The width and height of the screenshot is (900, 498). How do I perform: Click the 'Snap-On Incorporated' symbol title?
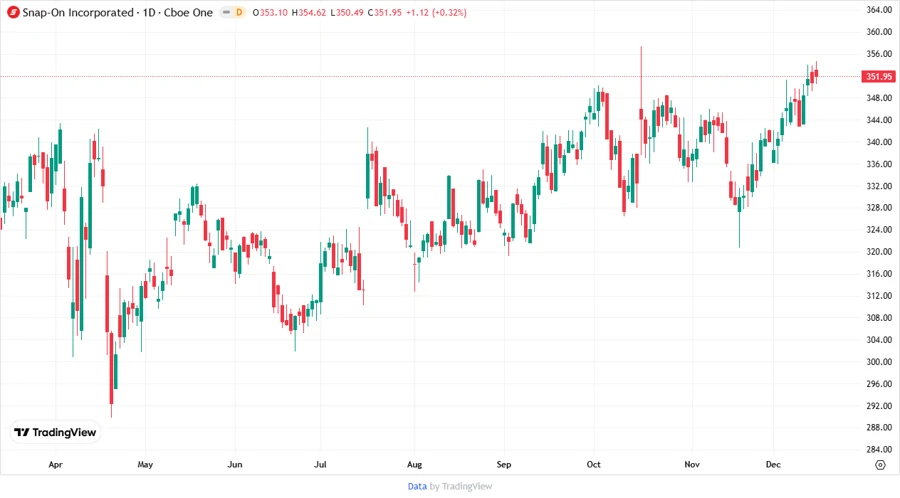coord(77,12)
